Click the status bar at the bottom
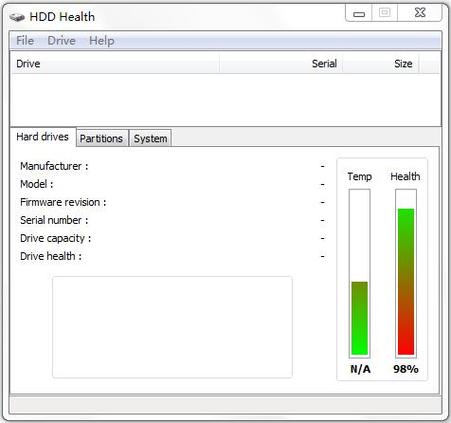451x423 pixels. click(225, 405)
